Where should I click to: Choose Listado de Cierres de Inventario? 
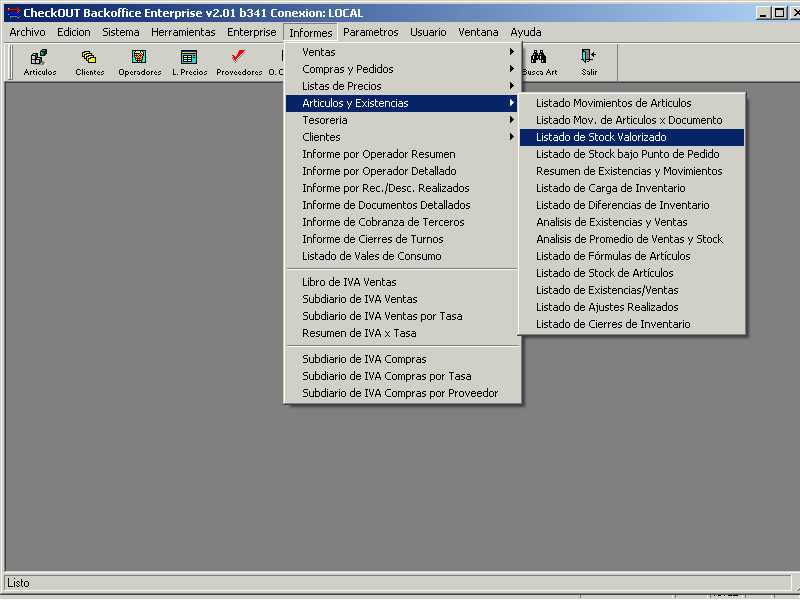[x=632, y=324]
